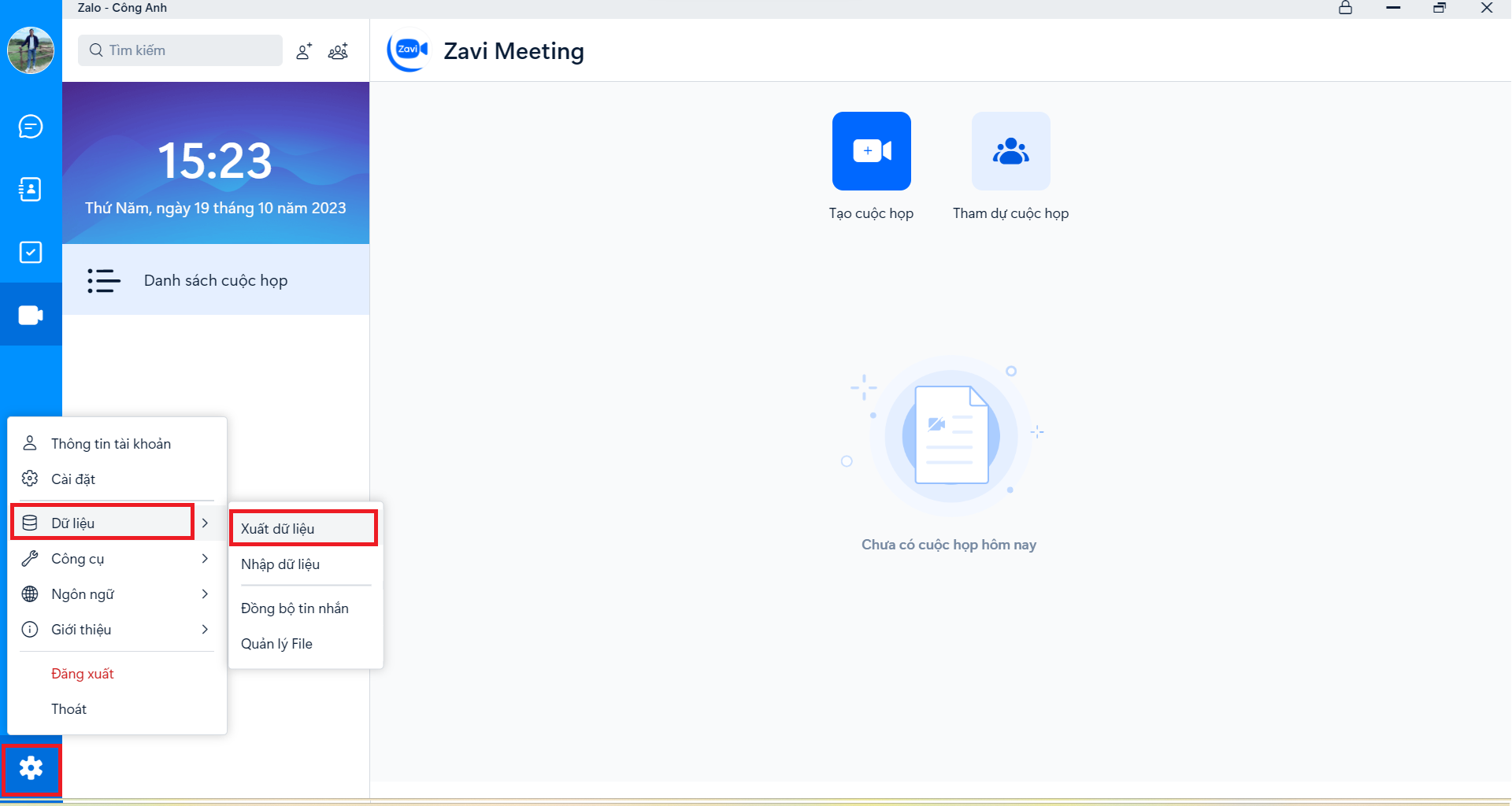This screenshot has width=1512, height=806.
Task: Select Đồng bộ tin nhắn option
Action: (x=306, y=608)
